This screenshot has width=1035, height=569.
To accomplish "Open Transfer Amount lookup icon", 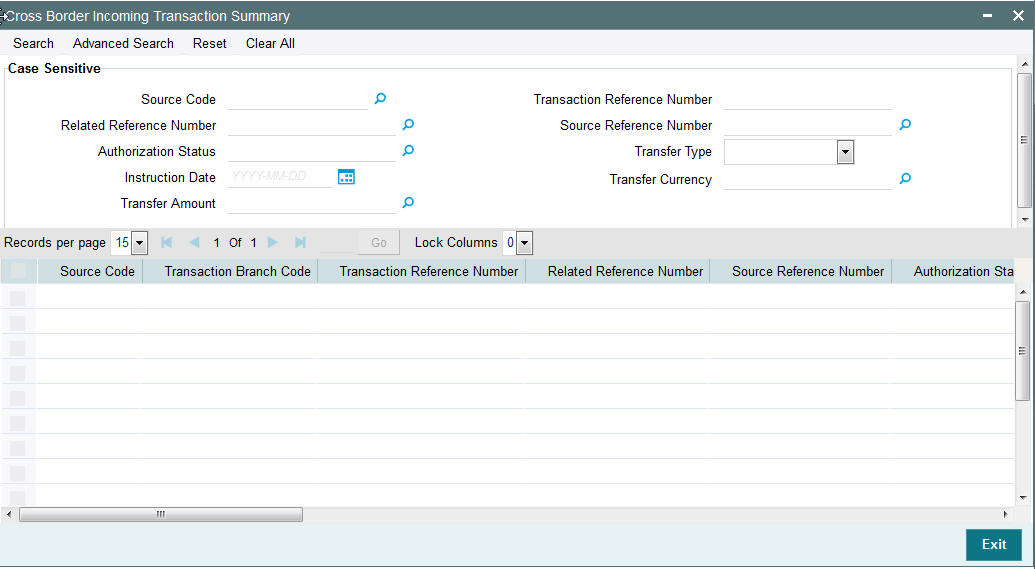I will pyautogui.click(x=409, y=203).
